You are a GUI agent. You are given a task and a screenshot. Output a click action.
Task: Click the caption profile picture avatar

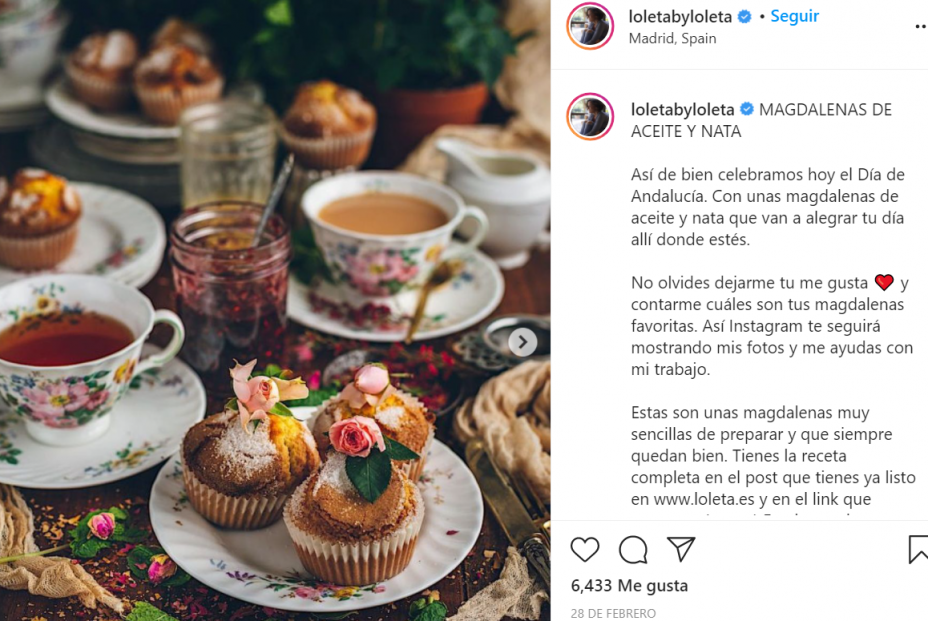(x=589, y=116)
